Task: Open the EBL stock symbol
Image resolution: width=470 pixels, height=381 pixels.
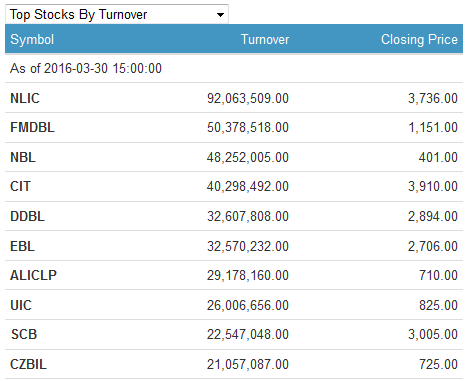Action: coord(22,246)
